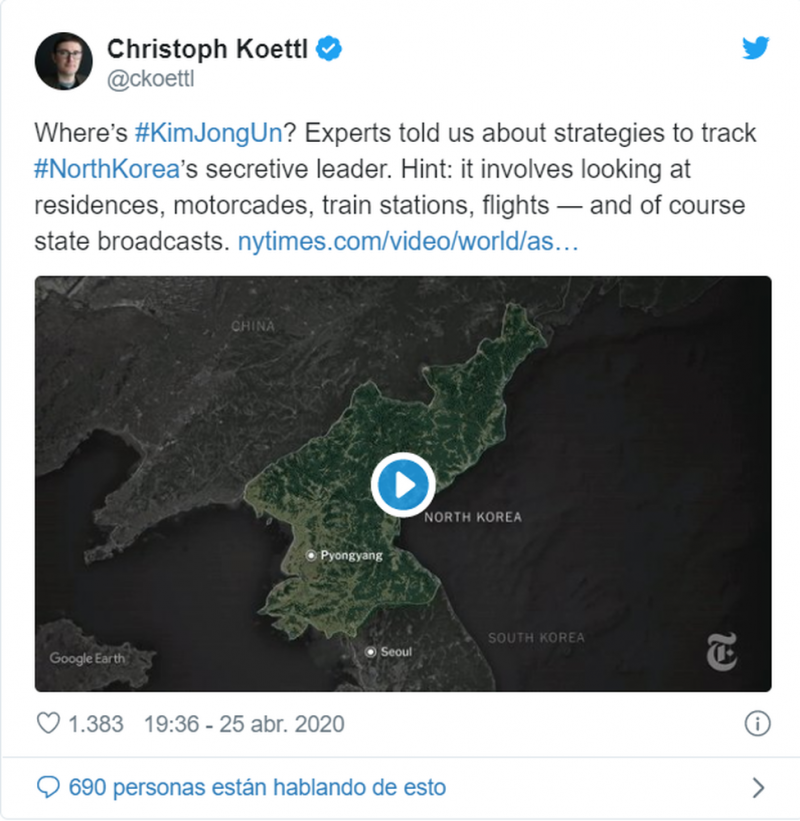Viewport: 800px width, 821px height.
Task: Click the Christoph Koettl display name
Action: coord(208,48)
